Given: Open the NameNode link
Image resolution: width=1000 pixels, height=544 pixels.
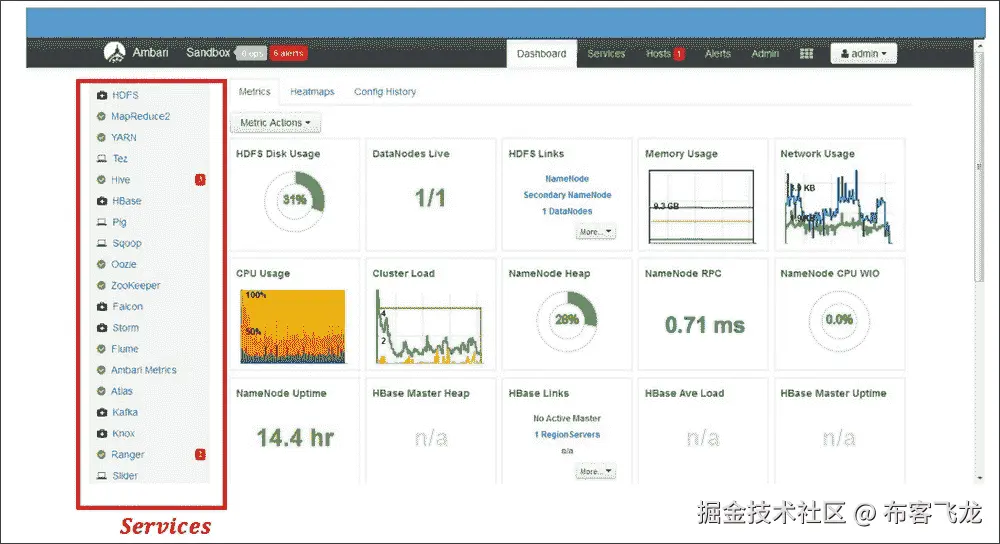Looking at the screenshot, I should tap(567, 179).
